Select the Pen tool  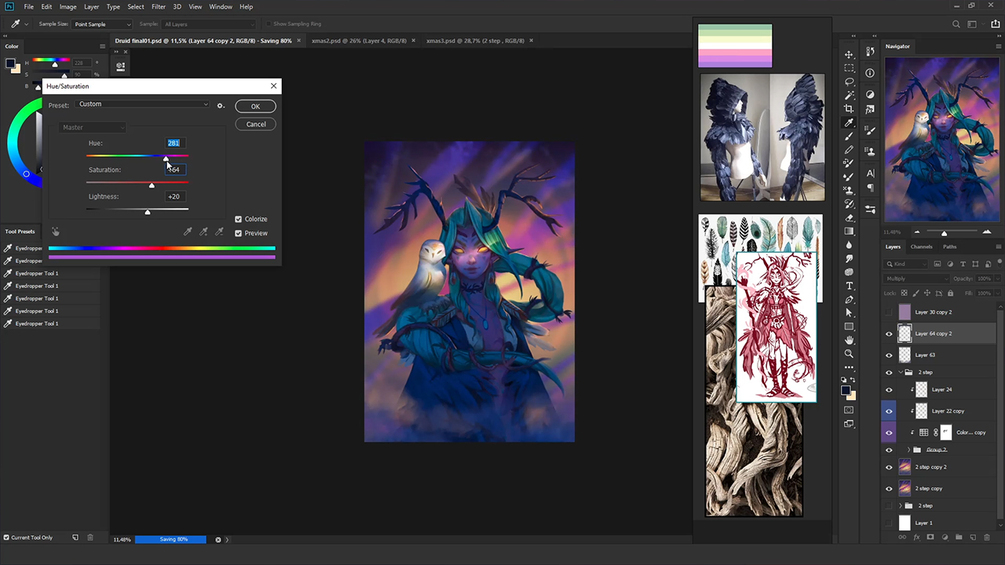(x=849, y=299)
